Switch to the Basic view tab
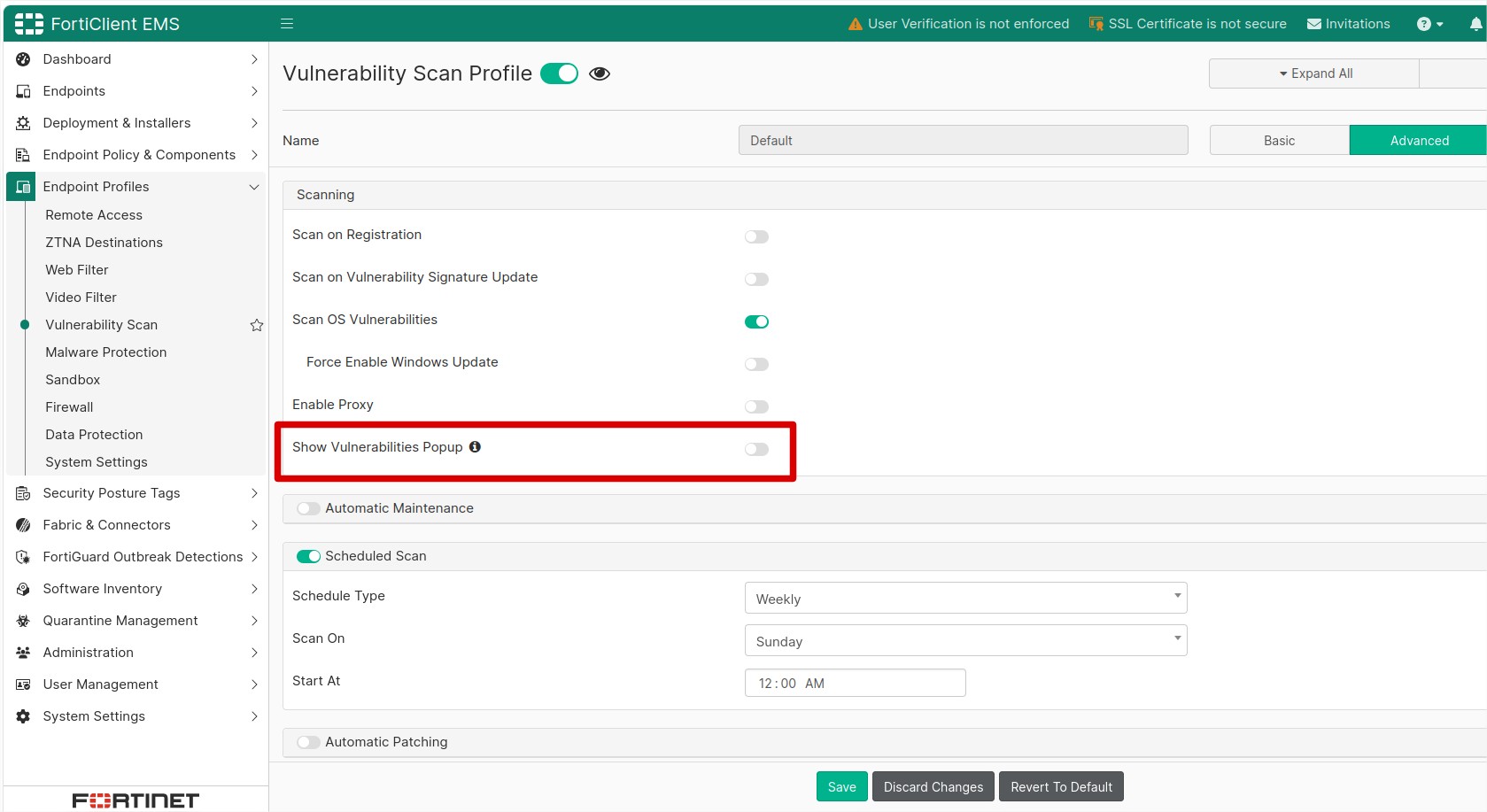This screenshot has height=812, width=1487. click(1279, 140)
